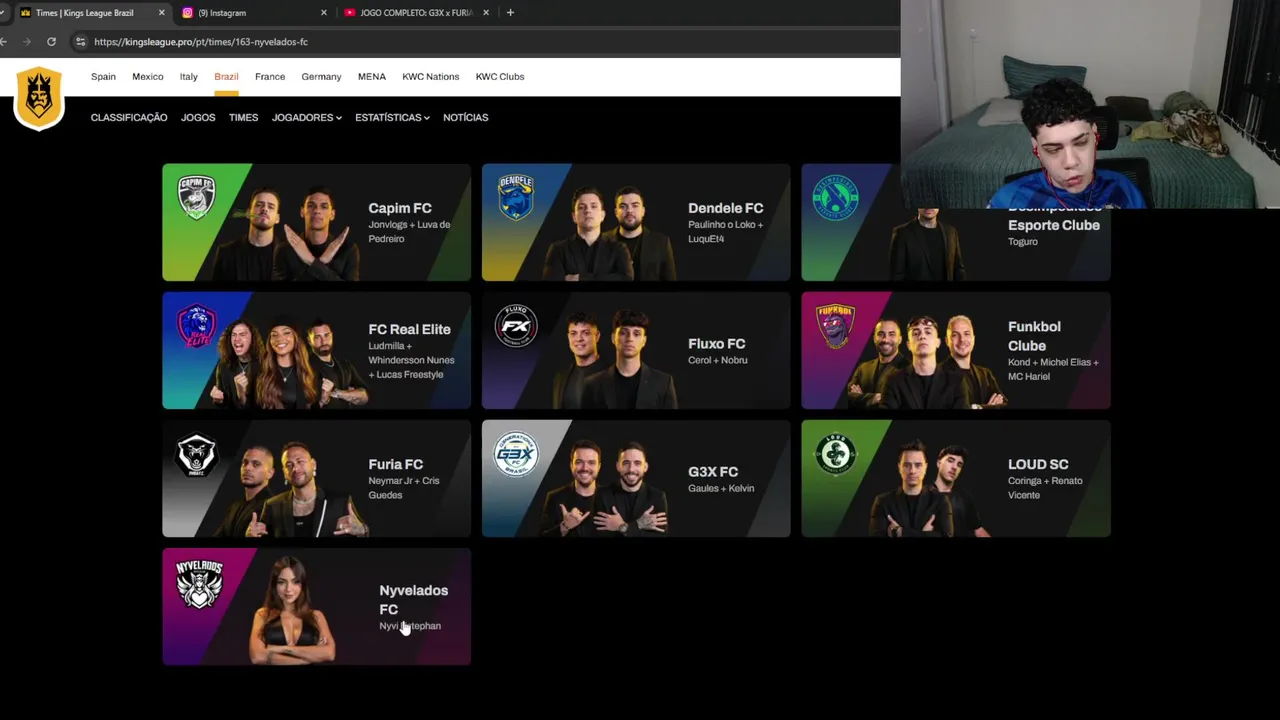Click 'Gaules + Kelvin' text
Screen dimensions: 1280x720
[x=721, y=488]
